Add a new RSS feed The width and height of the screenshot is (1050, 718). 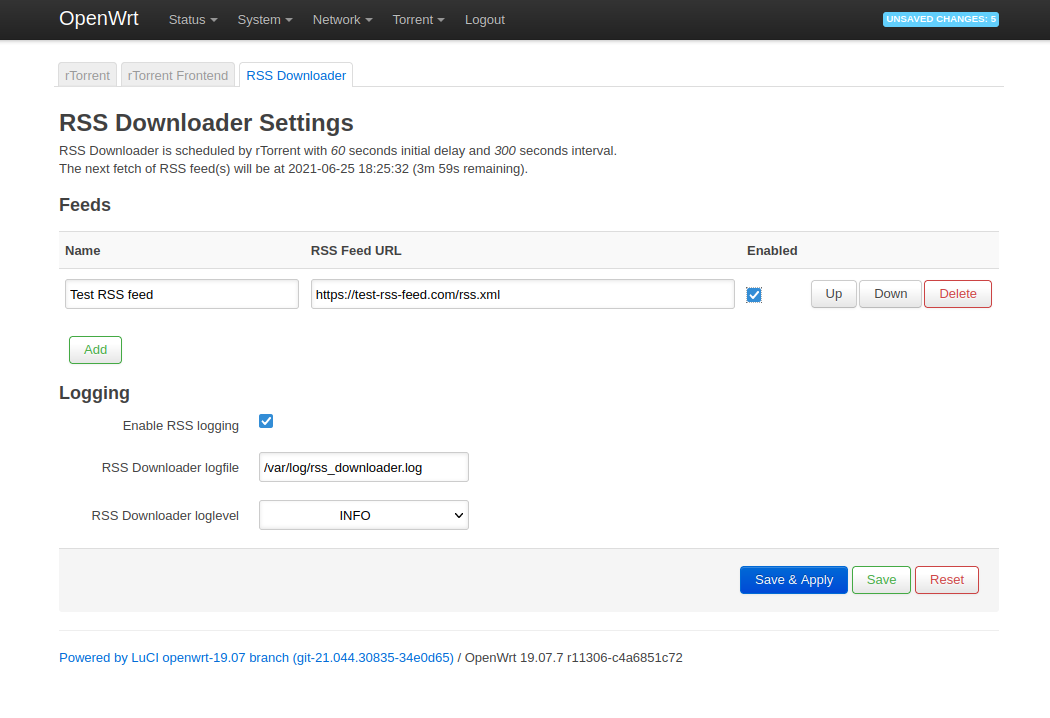tap(95, 350)
